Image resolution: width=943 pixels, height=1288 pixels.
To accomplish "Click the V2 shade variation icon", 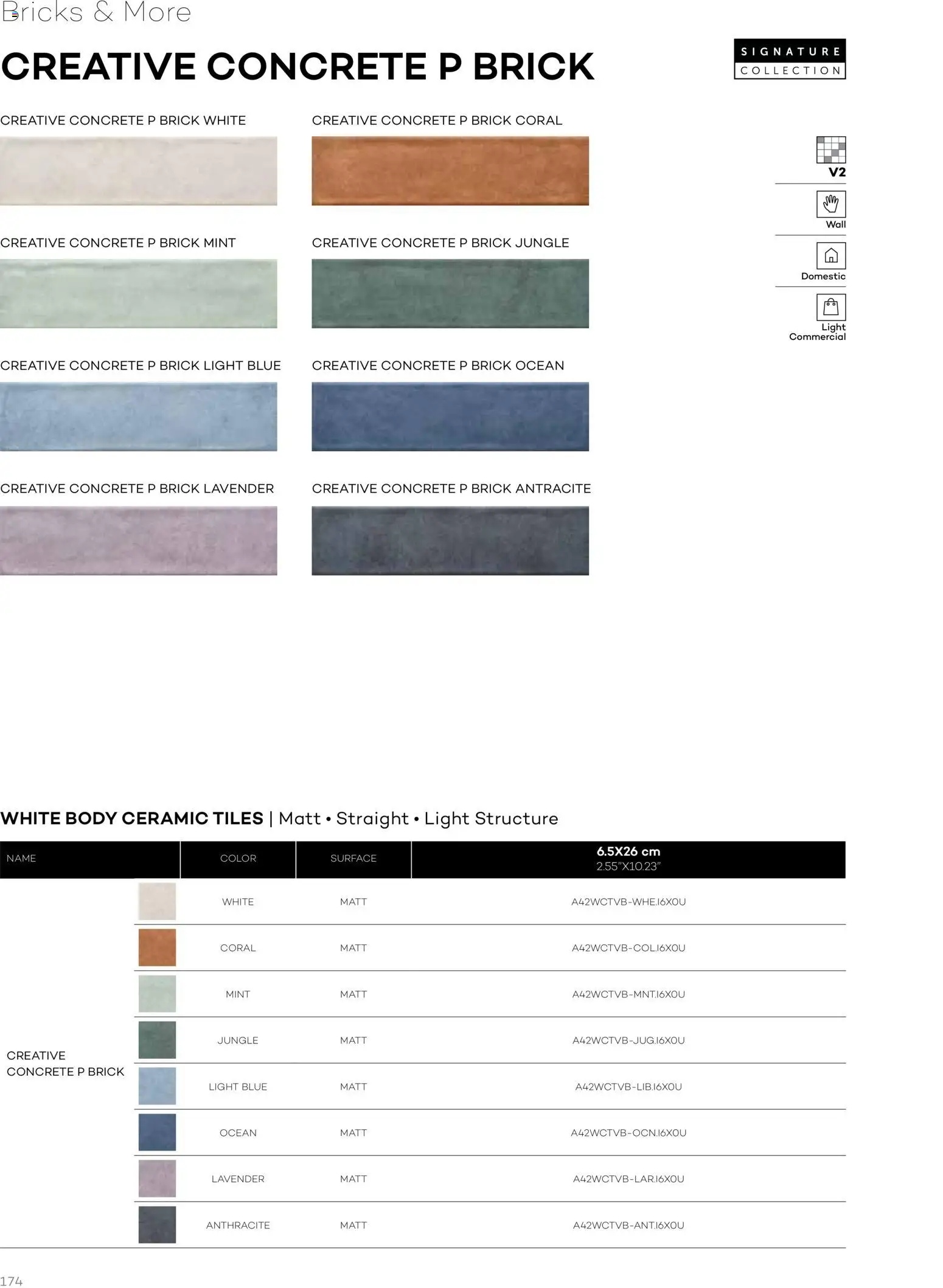I will tap(830, 150).
